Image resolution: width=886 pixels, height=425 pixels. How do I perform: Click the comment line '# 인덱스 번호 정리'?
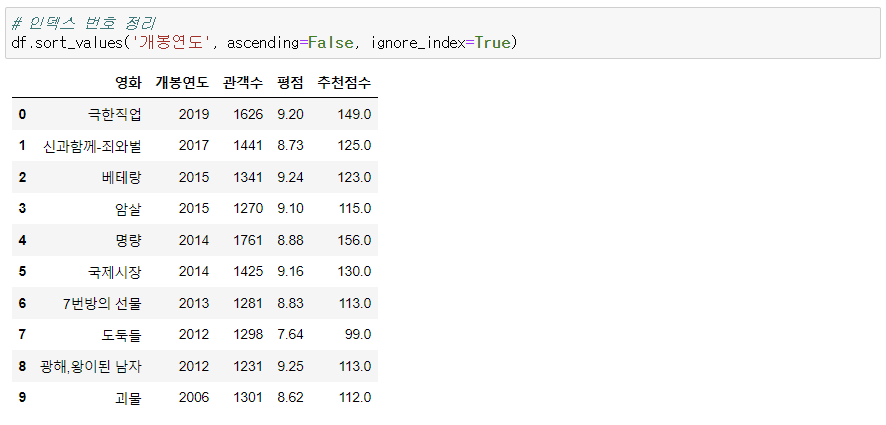point(84,23)
